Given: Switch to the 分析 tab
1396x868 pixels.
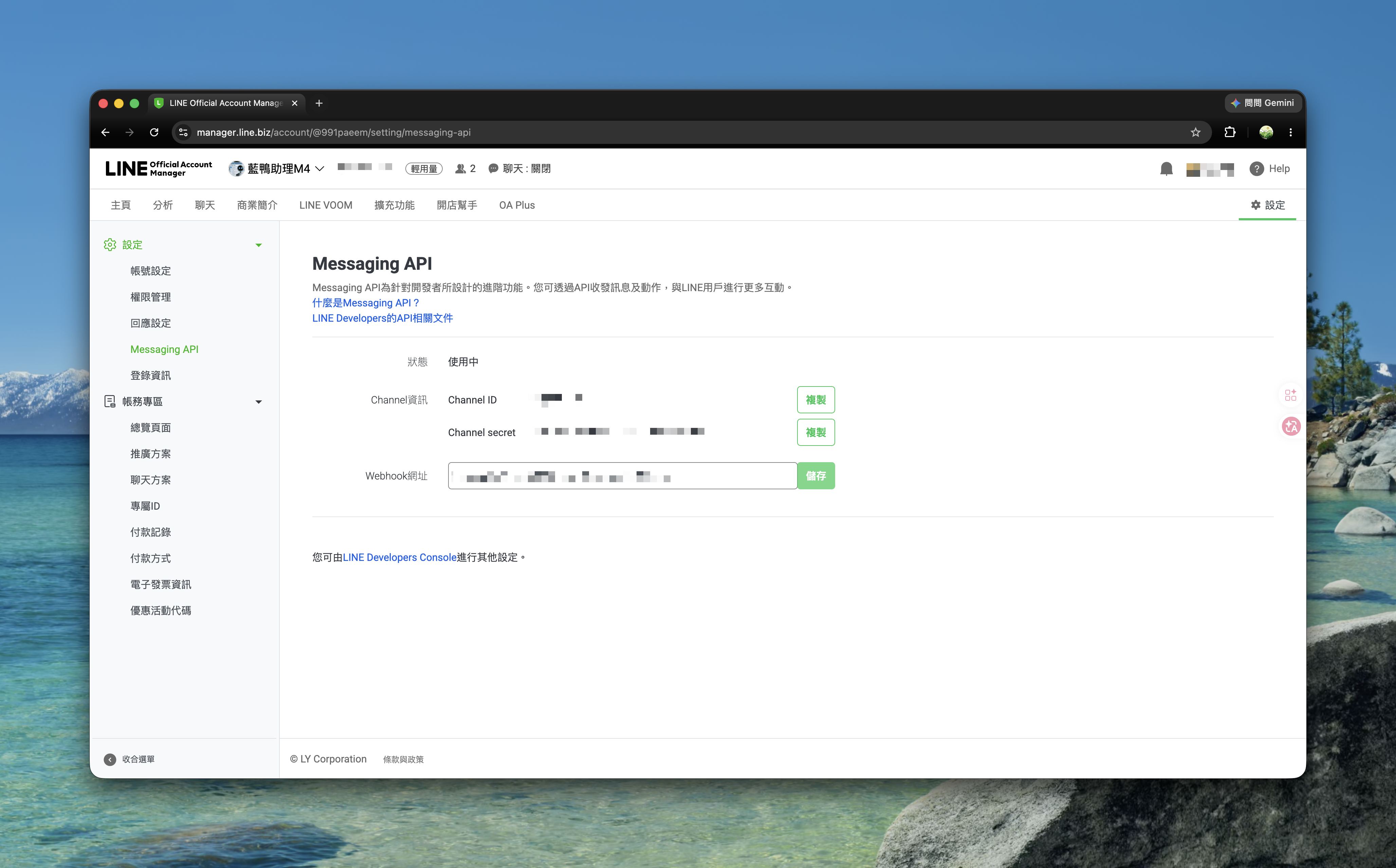Looking at the screenshot, I should pos(163,205).
